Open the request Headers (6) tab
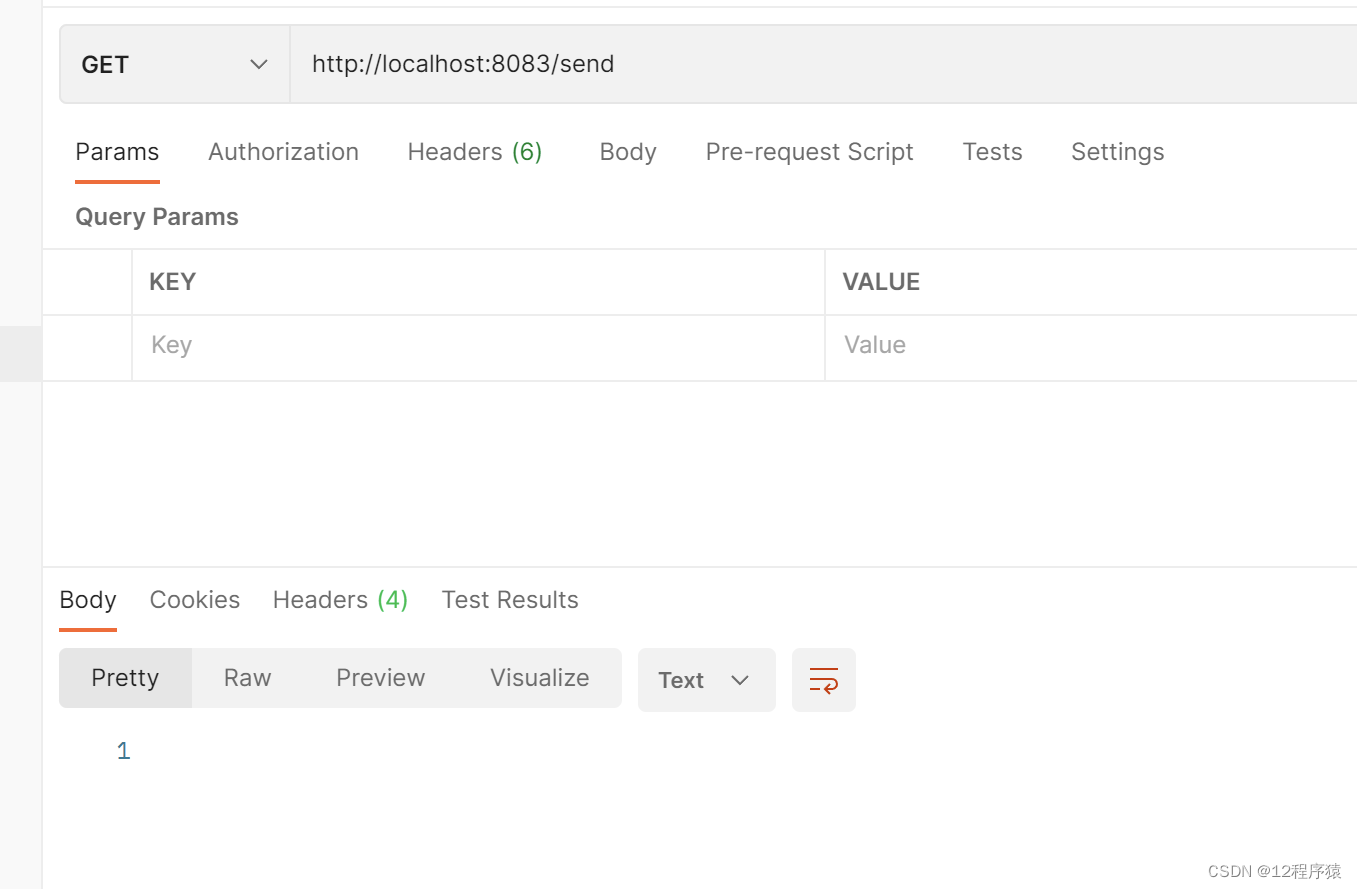 475,152
